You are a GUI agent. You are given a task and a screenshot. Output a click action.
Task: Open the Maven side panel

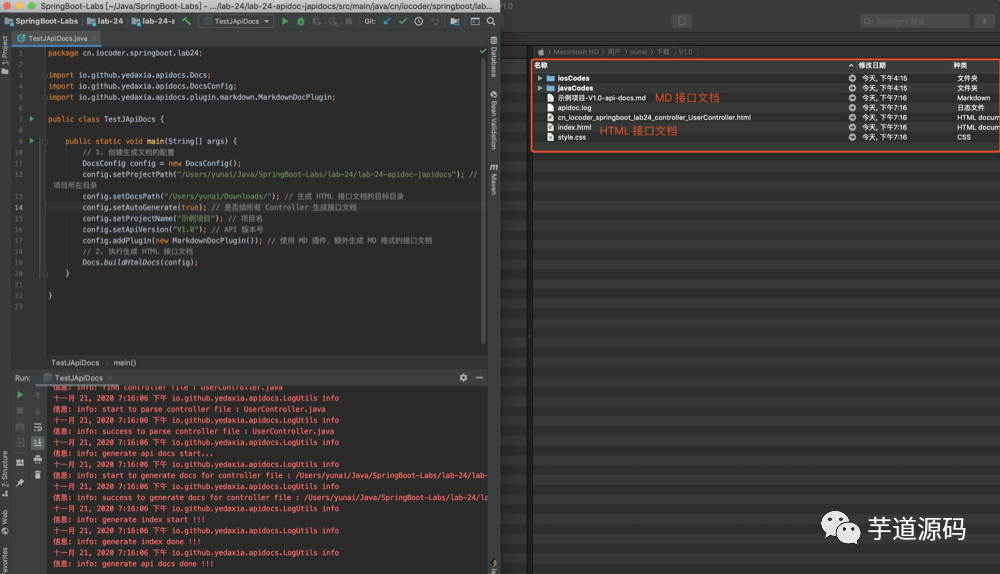pos(494,179)
